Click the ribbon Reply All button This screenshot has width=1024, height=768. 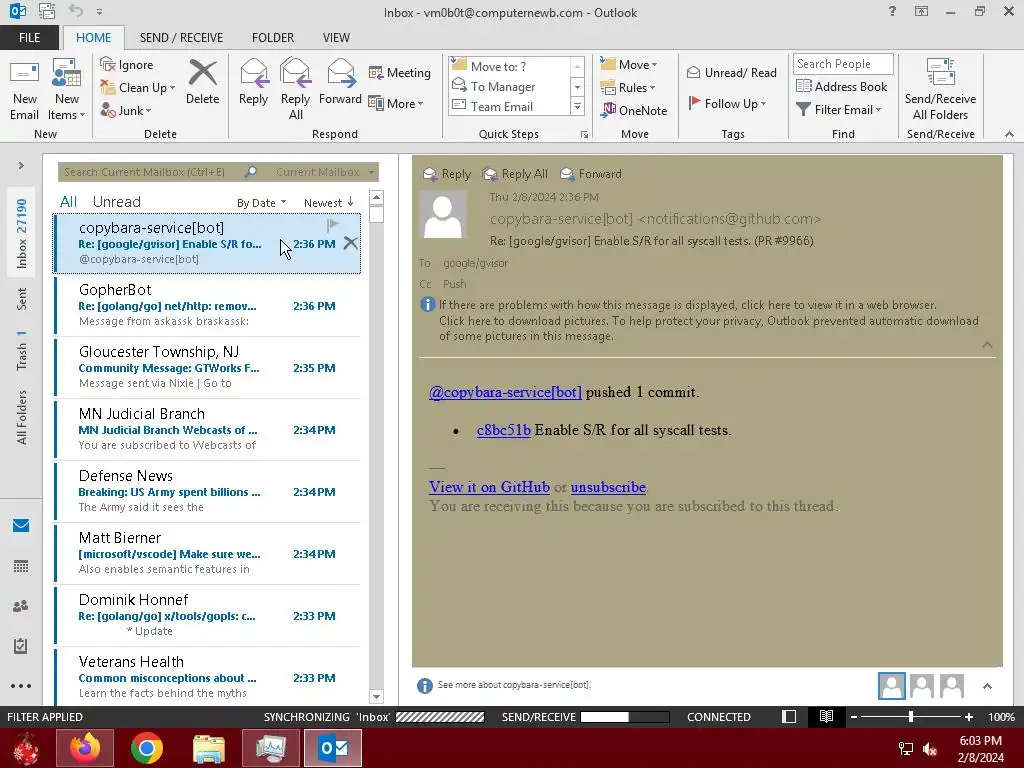click(295, 90)
